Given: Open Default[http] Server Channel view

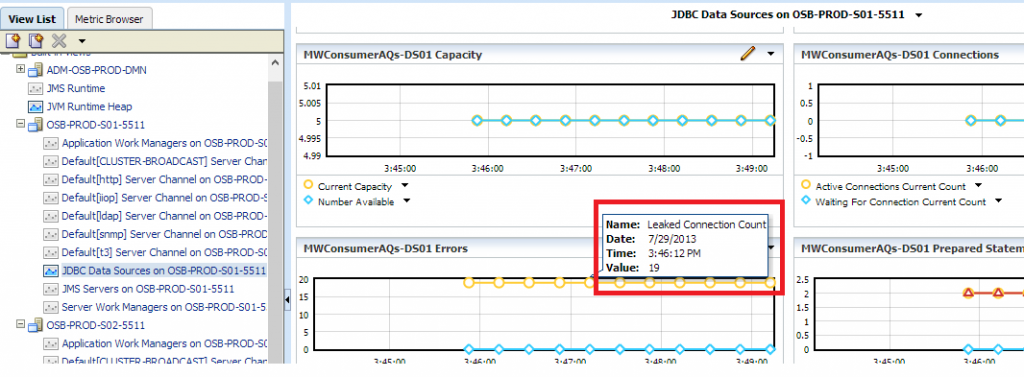Looking at the screenshot, I should [x=165, y=179].
